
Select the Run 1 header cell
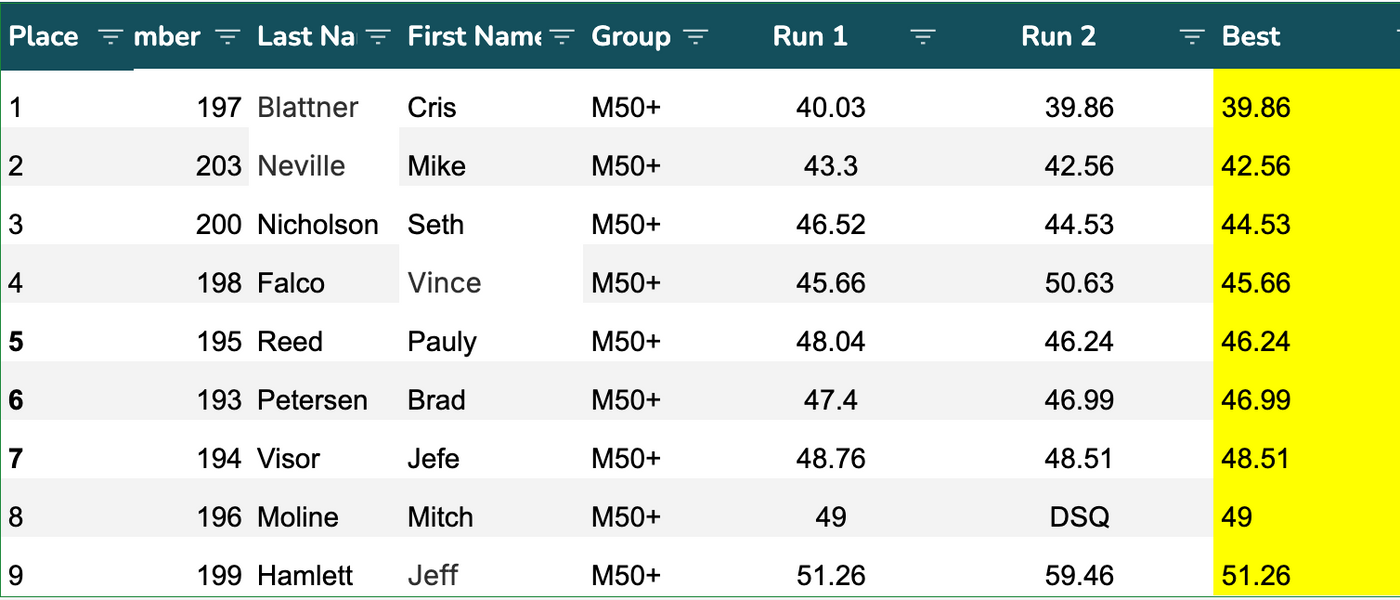pos(810,37)
